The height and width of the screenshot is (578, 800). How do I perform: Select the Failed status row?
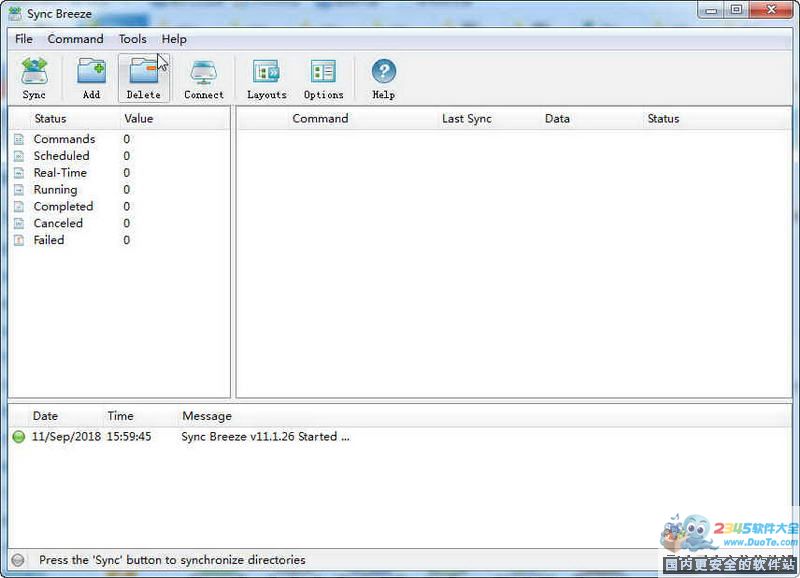[119, 240]
